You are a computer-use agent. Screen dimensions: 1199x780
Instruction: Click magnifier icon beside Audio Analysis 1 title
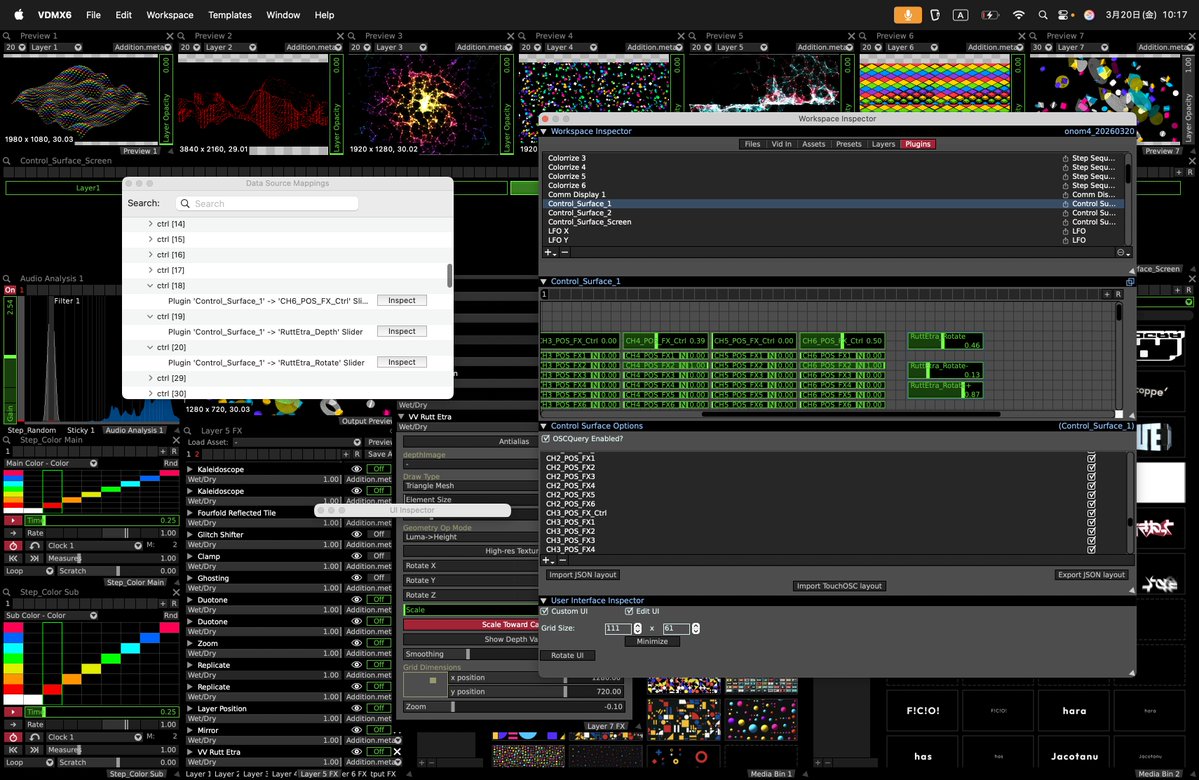coord(7,278)
